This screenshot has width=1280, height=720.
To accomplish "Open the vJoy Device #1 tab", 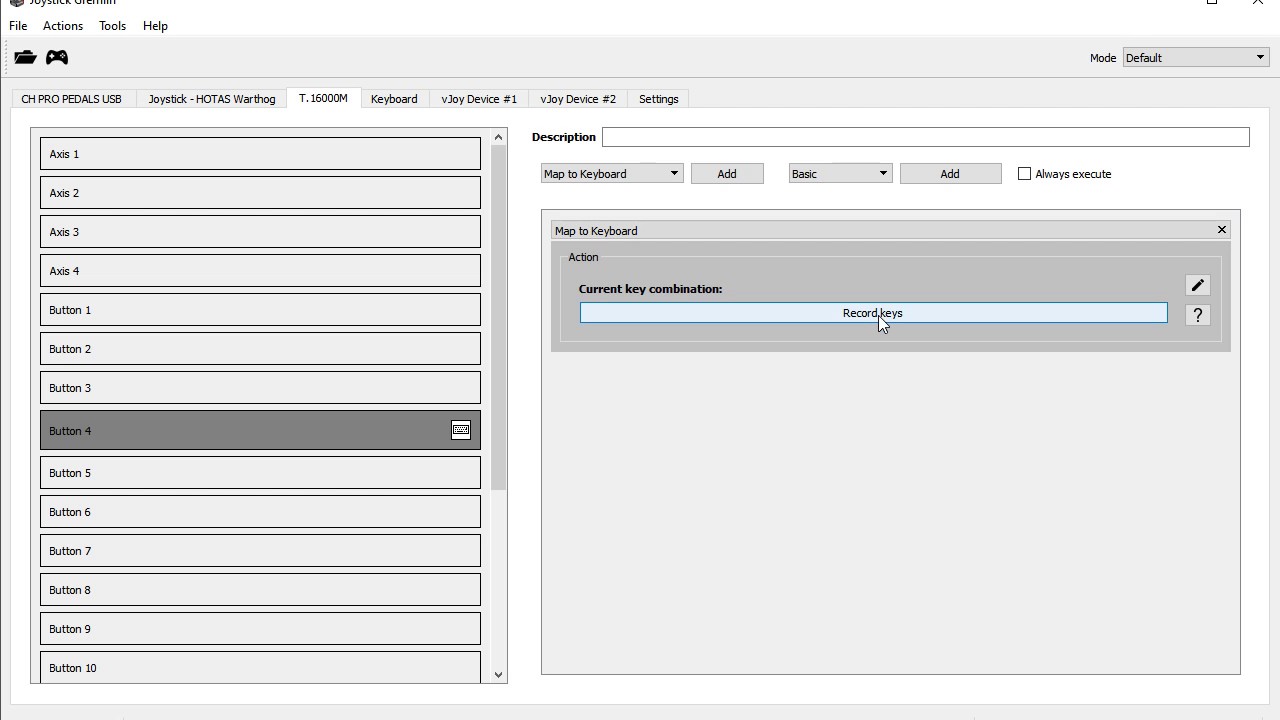I will [479, 99].
